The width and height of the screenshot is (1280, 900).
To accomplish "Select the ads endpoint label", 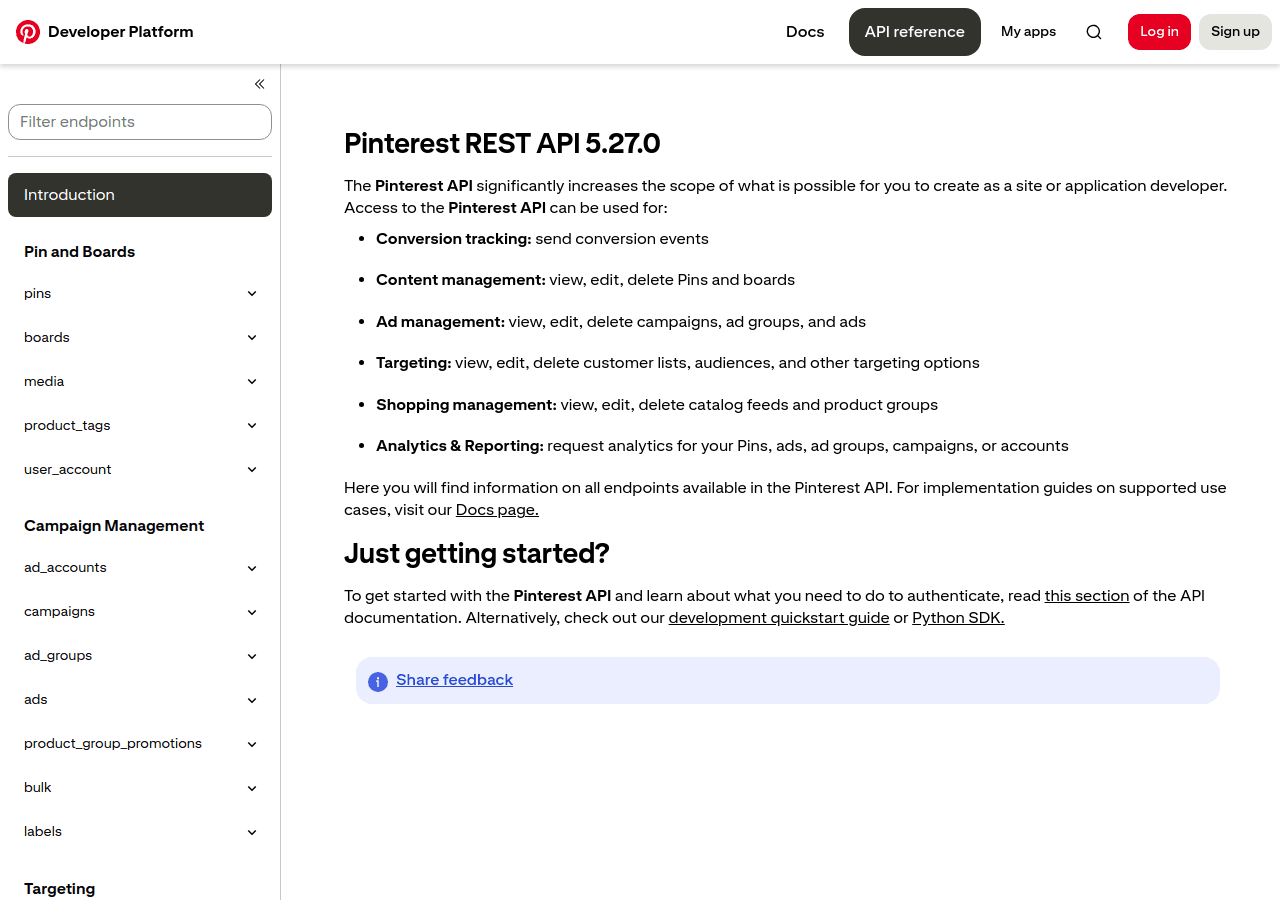I will 36,700.
